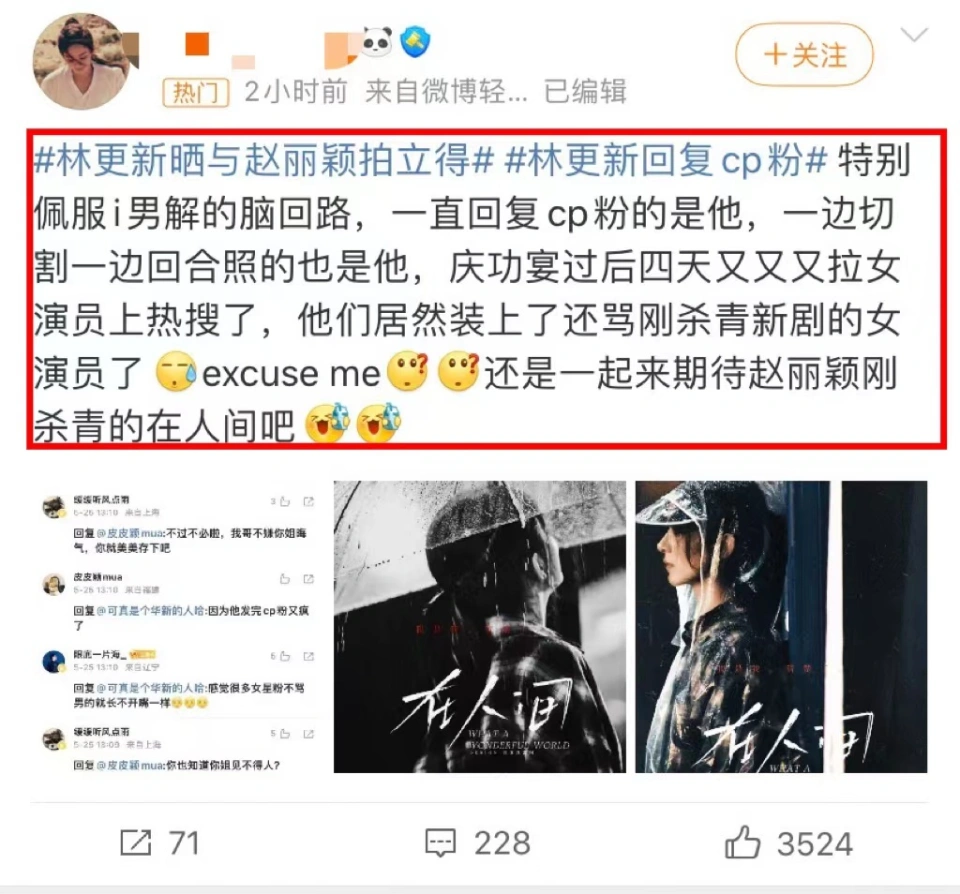Follow the poster with 关注 button

(x=804, y=55)
